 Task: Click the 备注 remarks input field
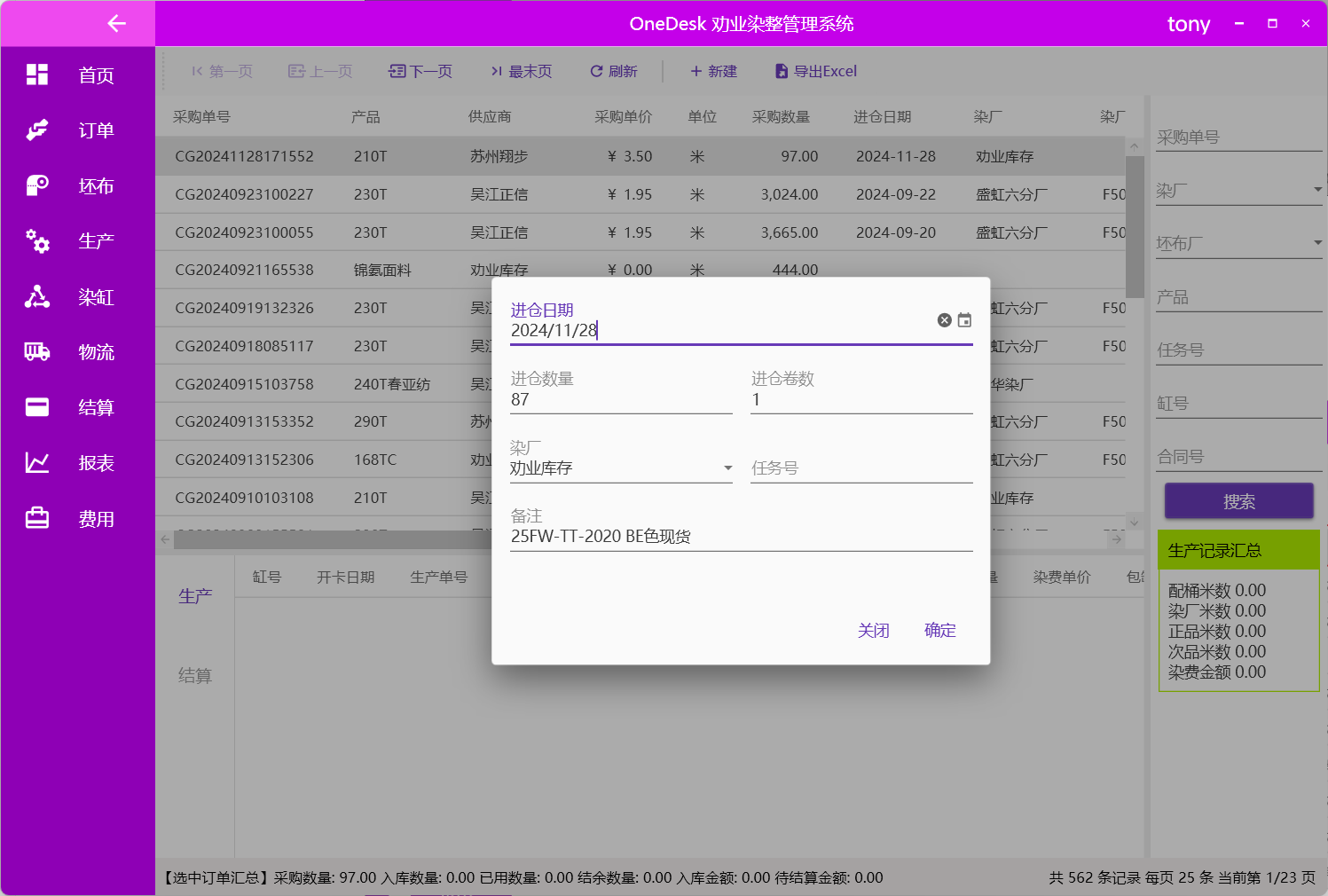pyautogui.click(x=741, y=537)
